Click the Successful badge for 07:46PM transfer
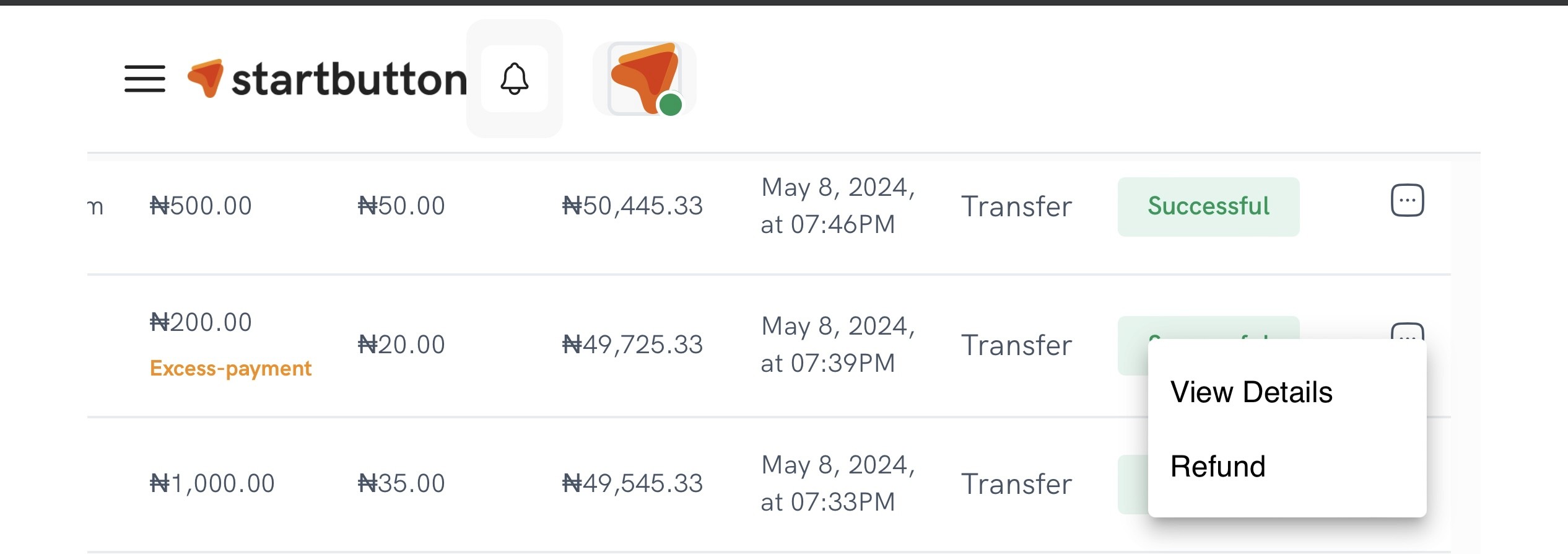 pos(1208,206)
